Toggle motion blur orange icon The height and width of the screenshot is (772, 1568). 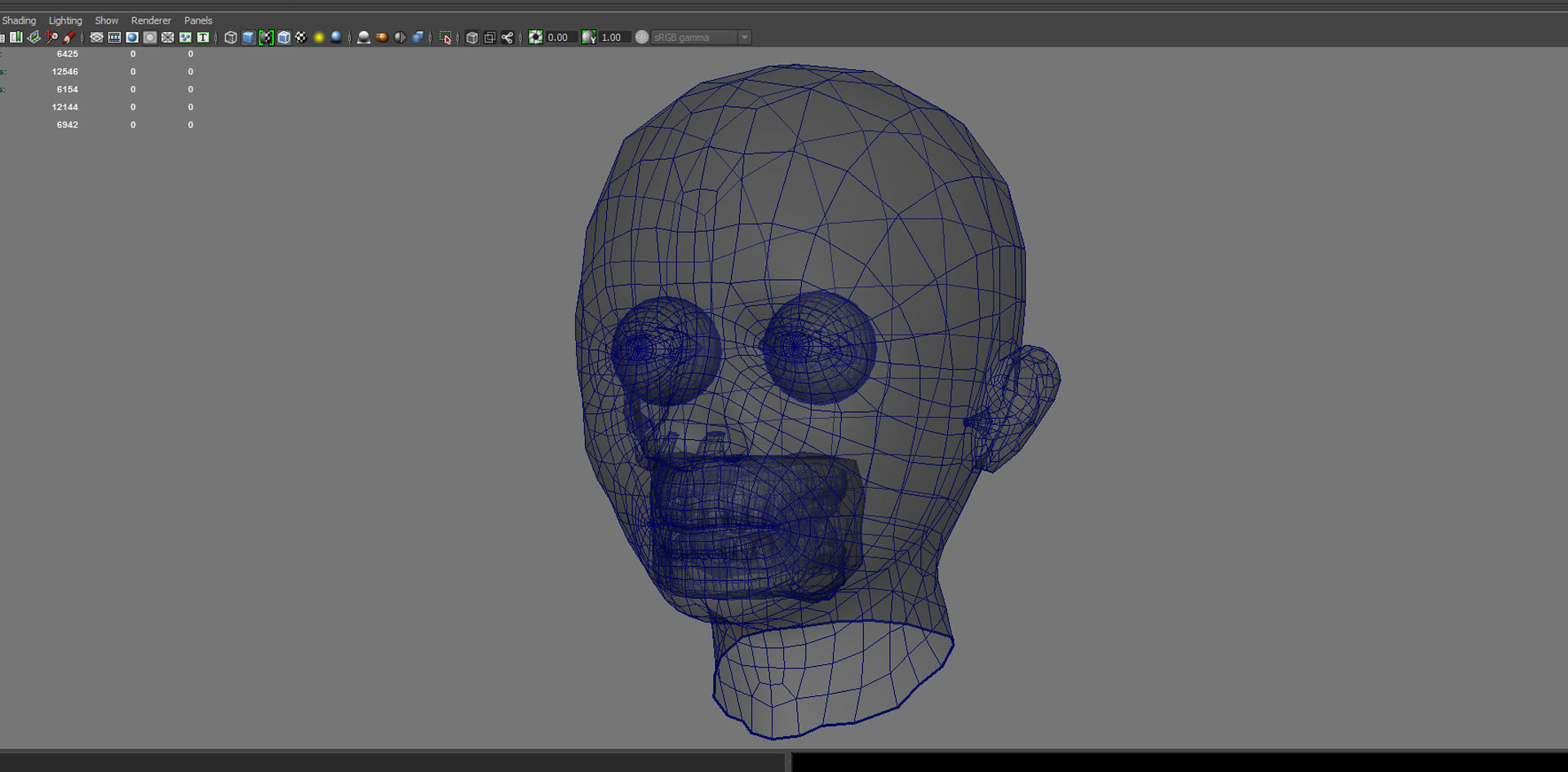[382, 38]
